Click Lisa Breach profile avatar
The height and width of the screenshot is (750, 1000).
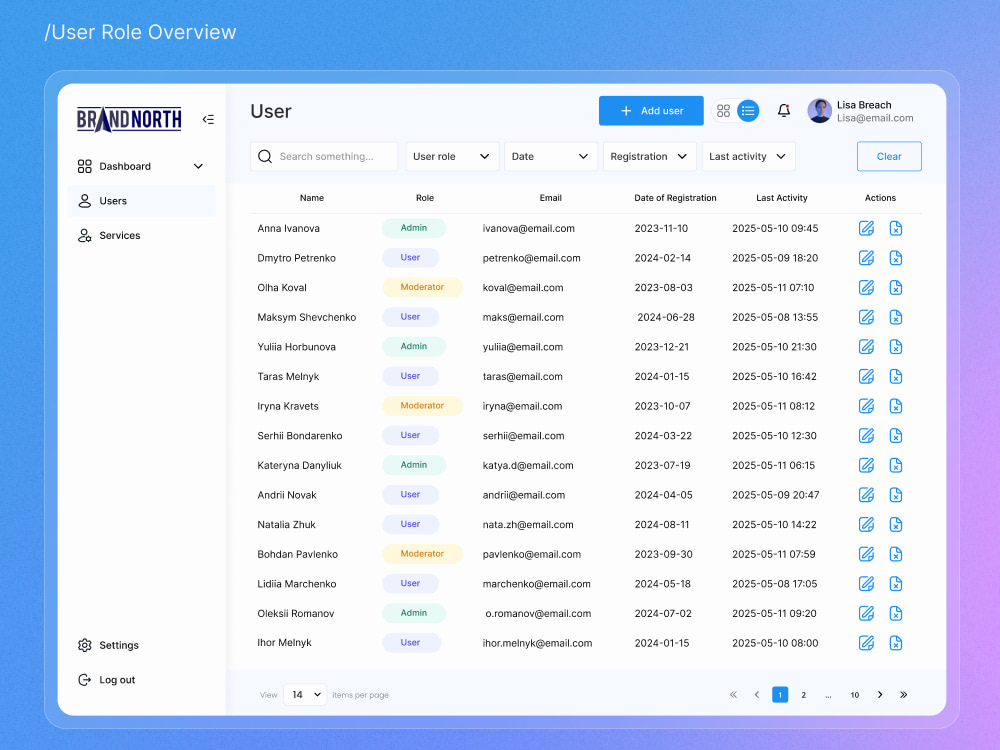click(x=820, y=111)
